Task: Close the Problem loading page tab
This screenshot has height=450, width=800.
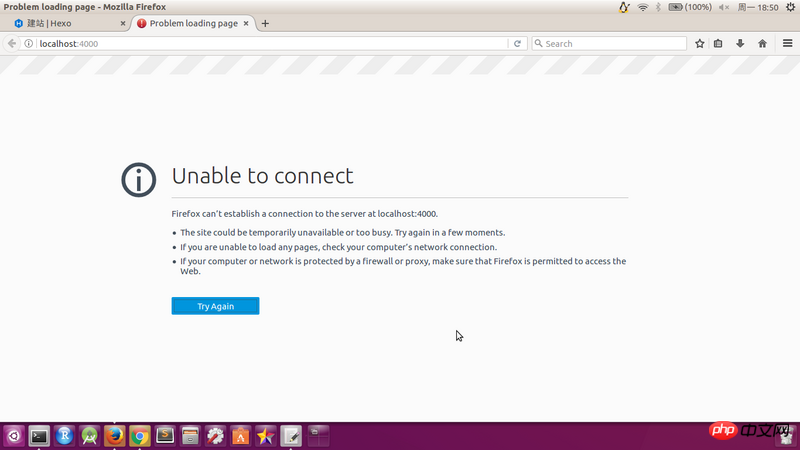Action: tap(246, 23)
